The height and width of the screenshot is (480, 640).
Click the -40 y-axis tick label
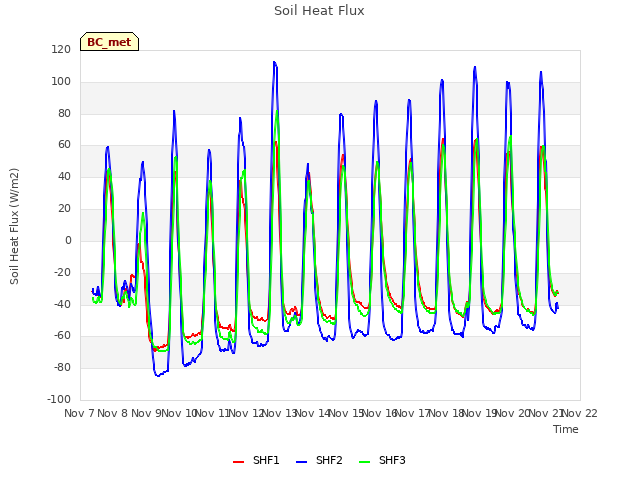62,304
